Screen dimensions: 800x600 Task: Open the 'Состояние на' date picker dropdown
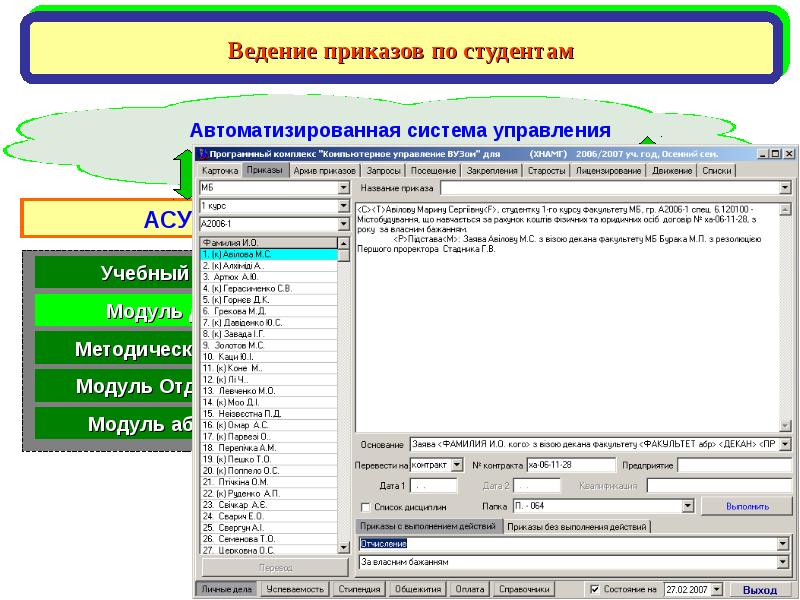[x=717, y=589]
